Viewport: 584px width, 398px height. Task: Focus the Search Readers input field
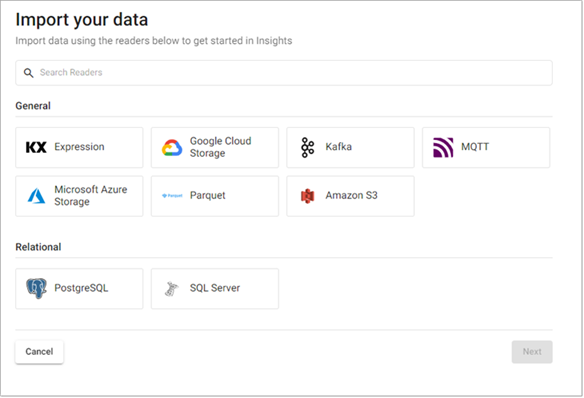coord(284,73)
